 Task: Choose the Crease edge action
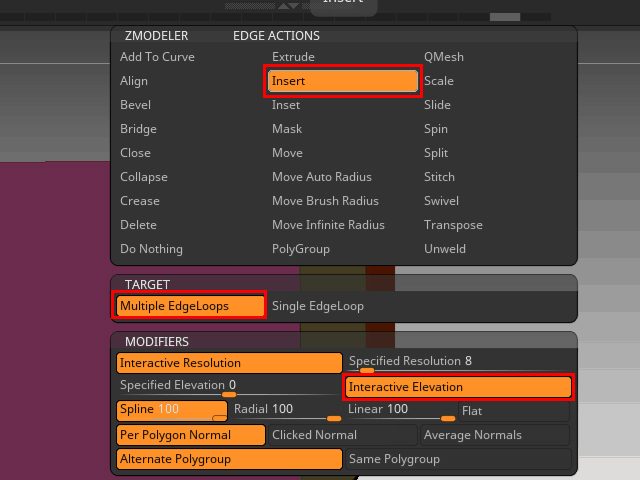tap(139, 201)
